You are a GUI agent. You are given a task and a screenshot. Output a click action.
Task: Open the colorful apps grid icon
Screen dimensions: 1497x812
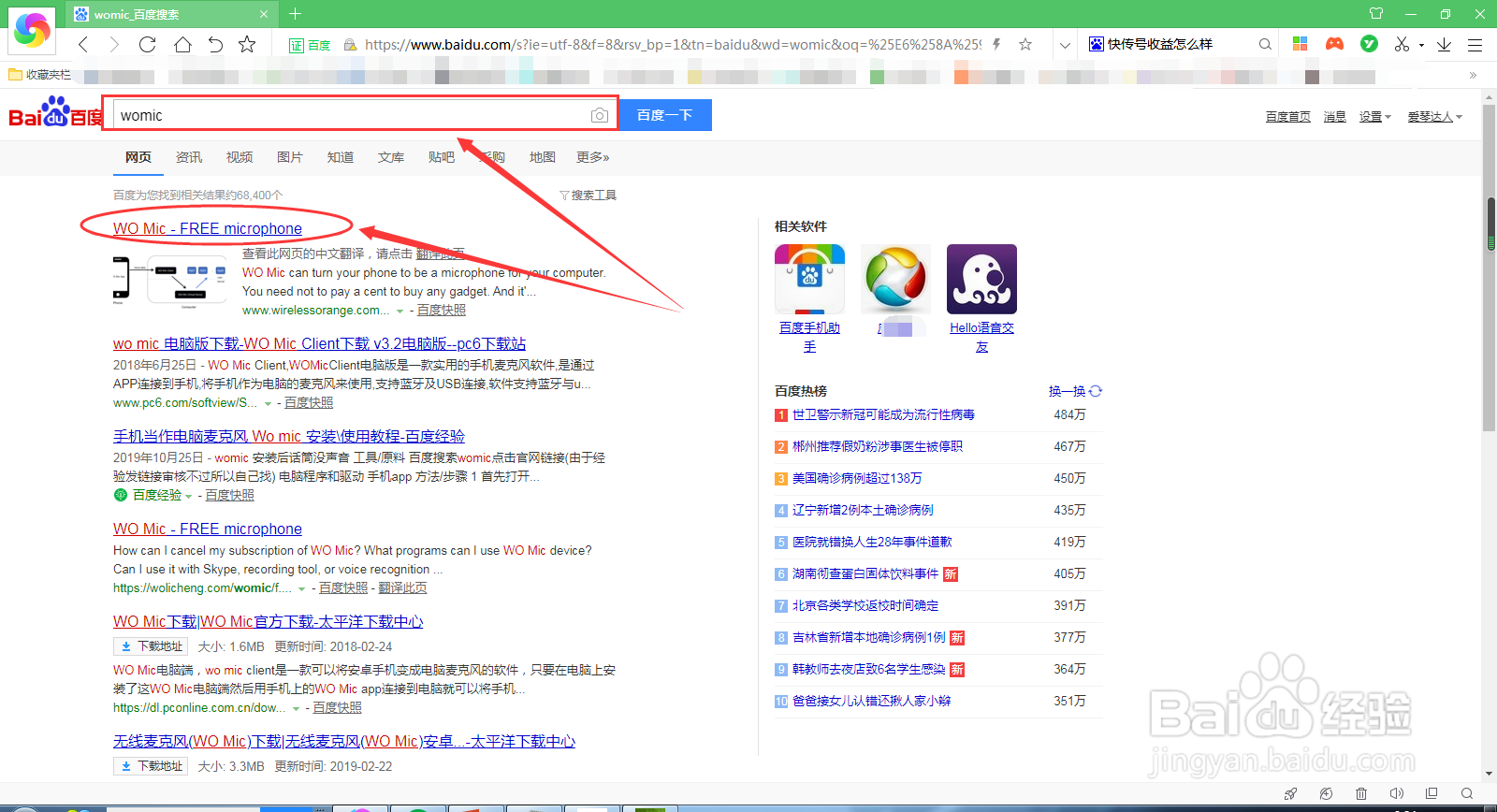(x=1300, y=44)
